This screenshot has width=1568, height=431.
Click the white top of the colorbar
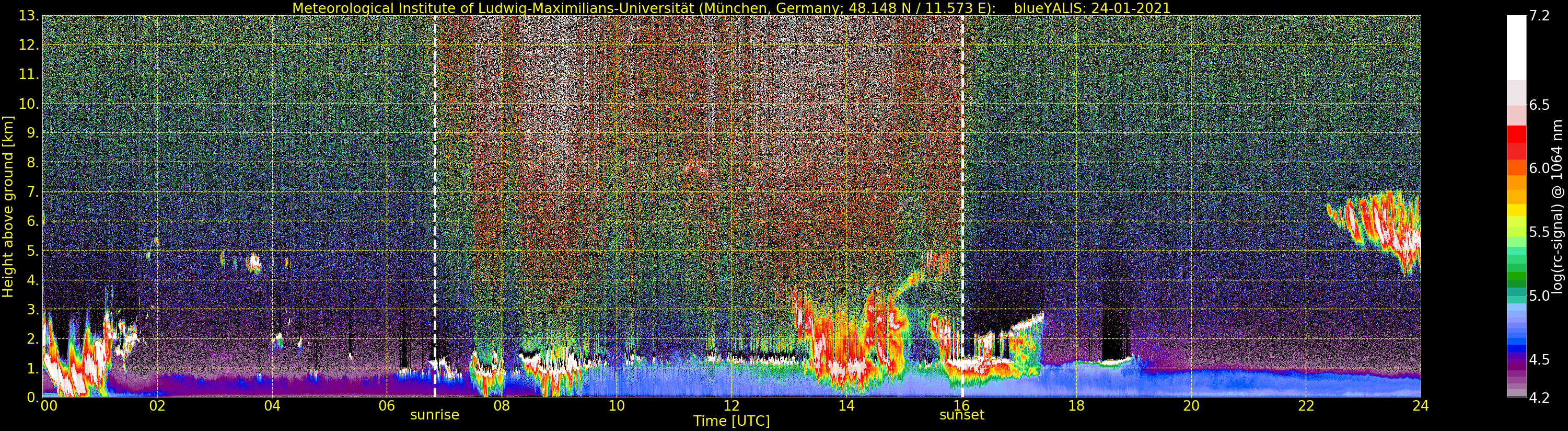(x=1516, y=48)
